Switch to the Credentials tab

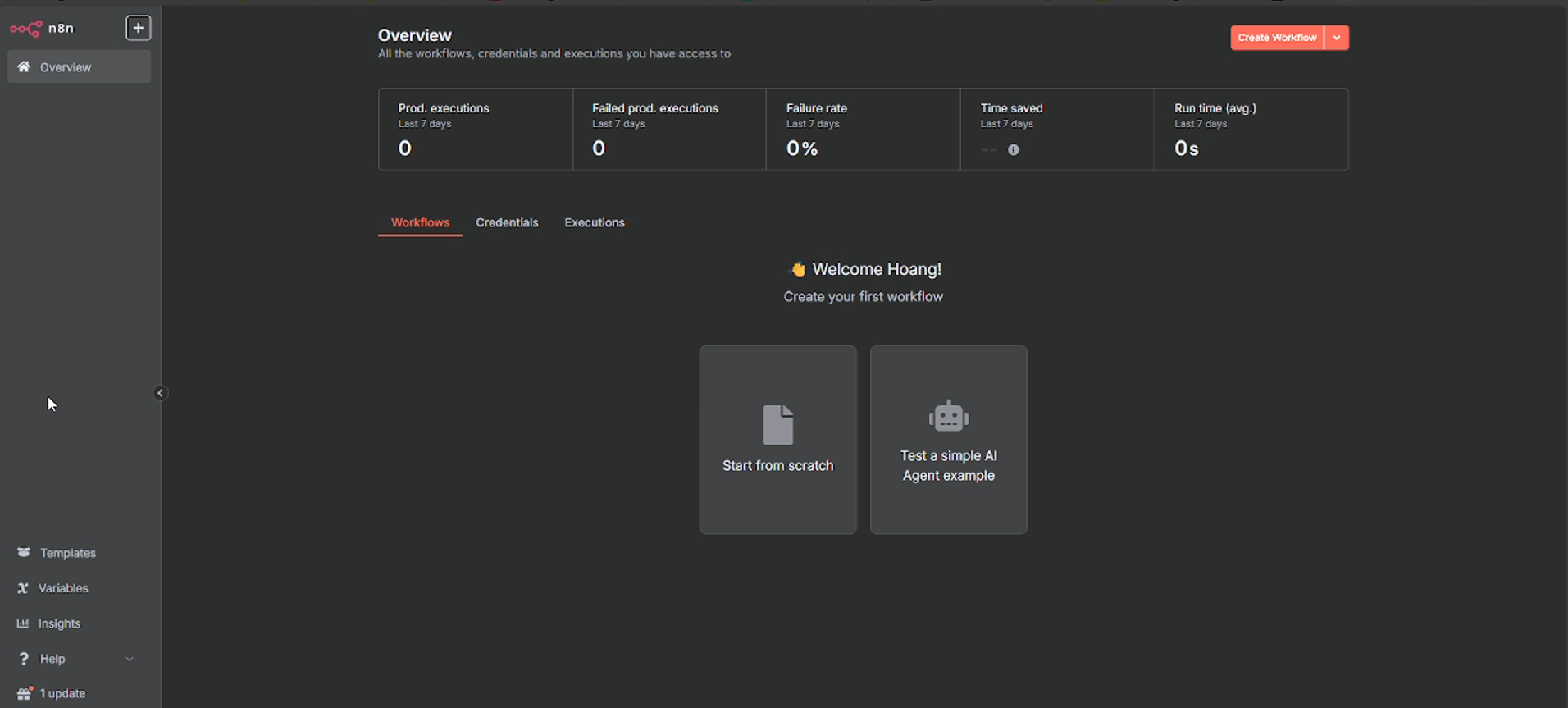point(507,222)
